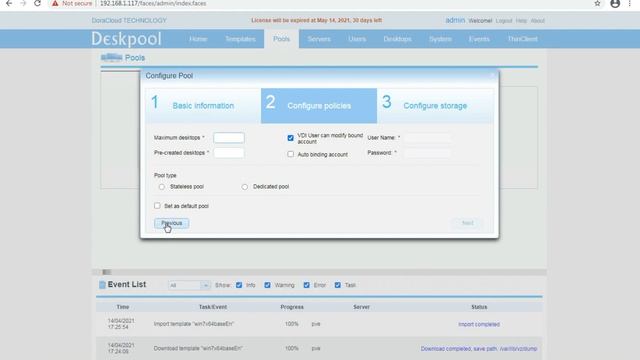Click the Task/Event column header
The width and height of the screenshot is (640, 360).
click(213, 307)
